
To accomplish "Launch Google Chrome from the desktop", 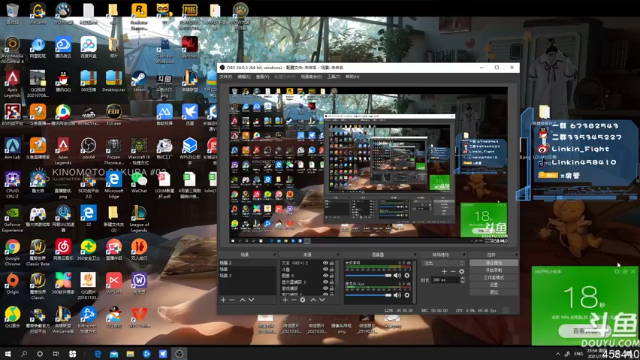I will [12, 253].
